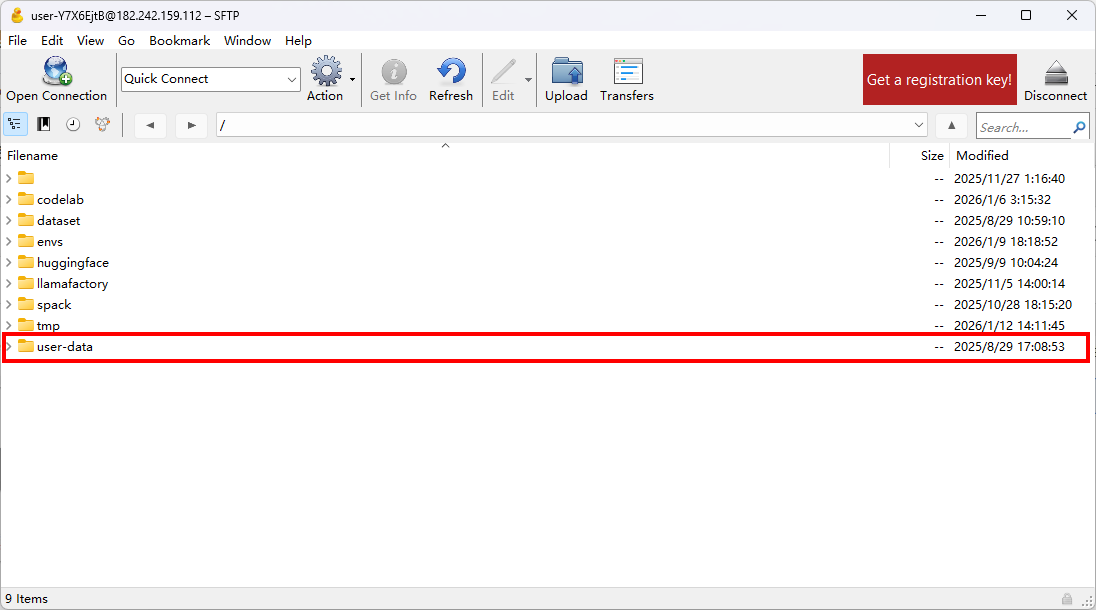Open the path dropdown in address bar
This screenshot has width=1096, height=610.
click(919, 125)
